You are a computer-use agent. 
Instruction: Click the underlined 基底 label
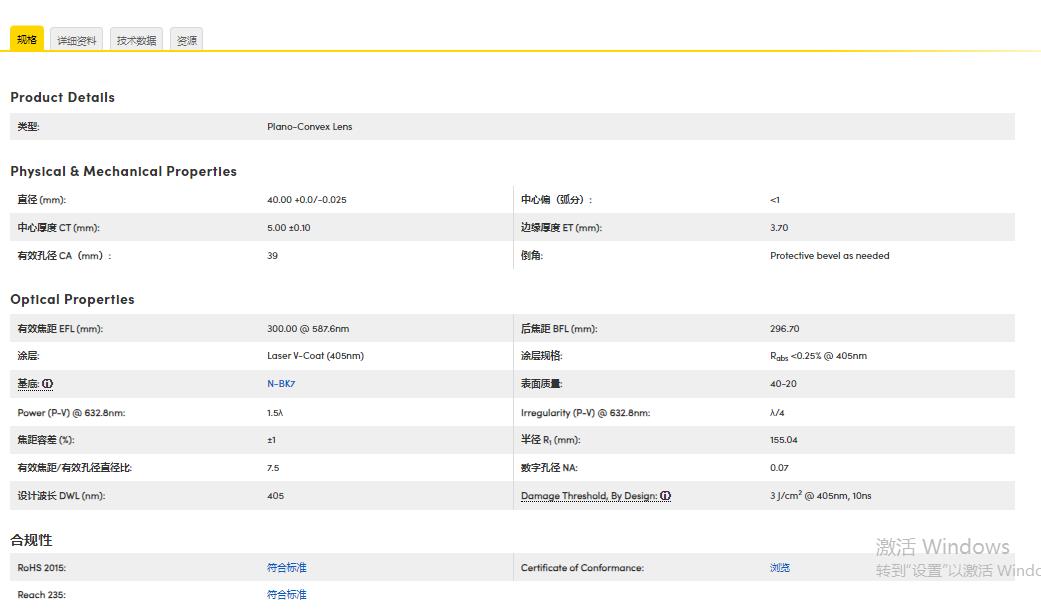click(x=28, y=383)
